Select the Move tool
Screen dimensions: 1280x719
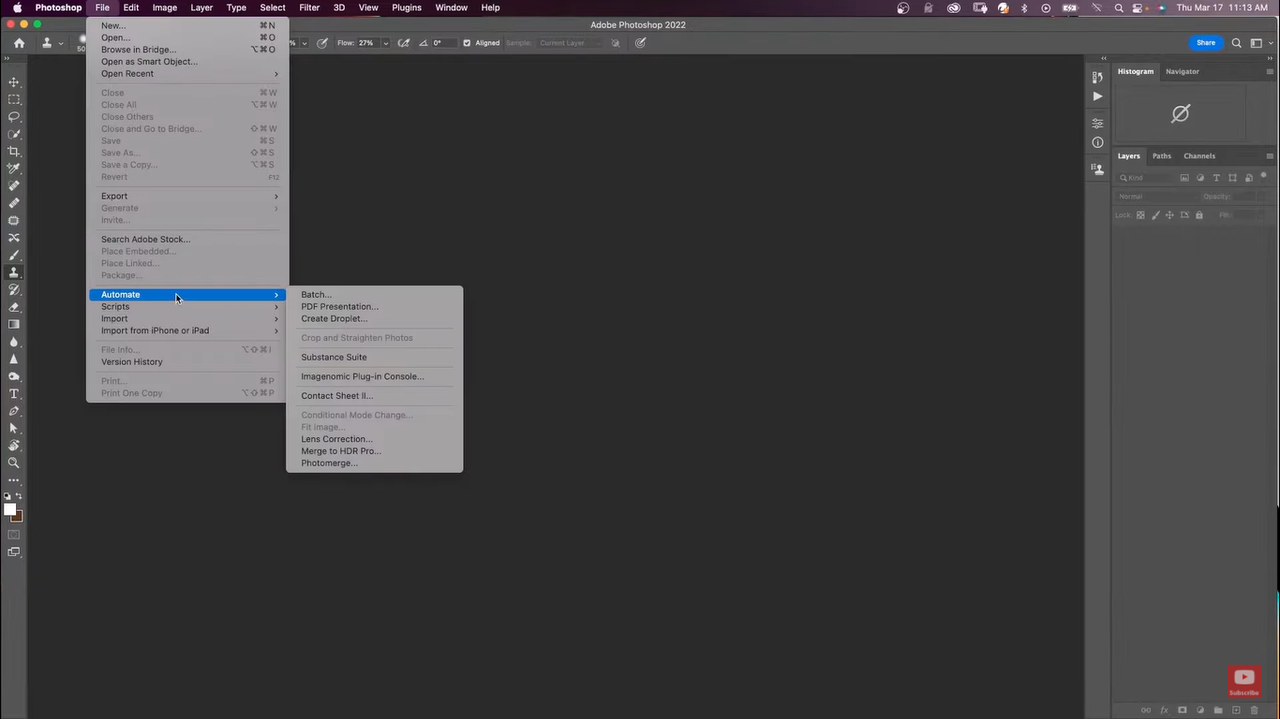(x=14, y=82)
